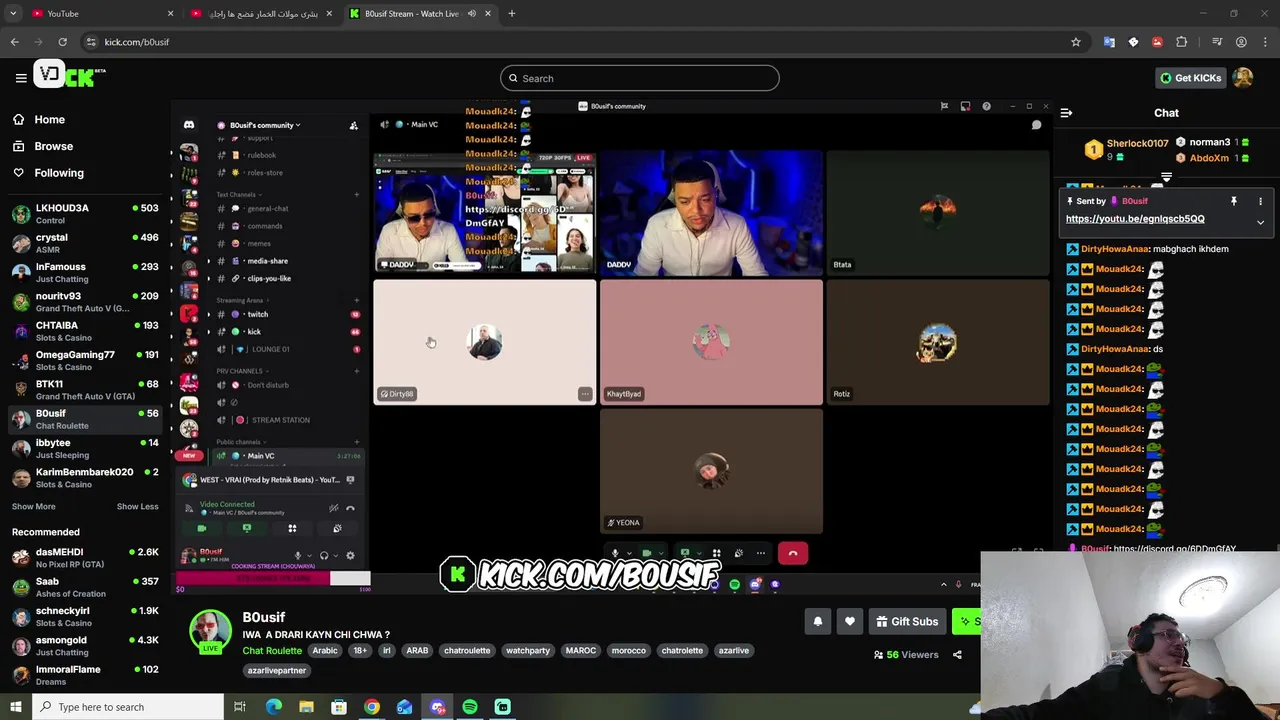Collapse the chat panel with the arrow icon

(x=1066, y=113)
